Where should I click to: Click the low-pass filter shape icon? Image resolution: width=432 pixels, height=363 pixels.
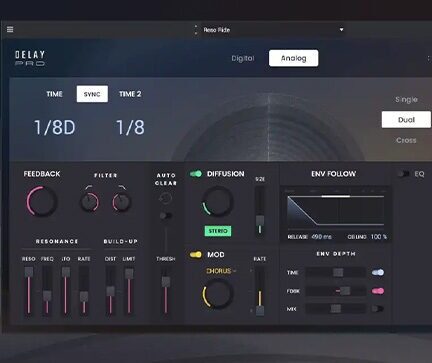122,187
